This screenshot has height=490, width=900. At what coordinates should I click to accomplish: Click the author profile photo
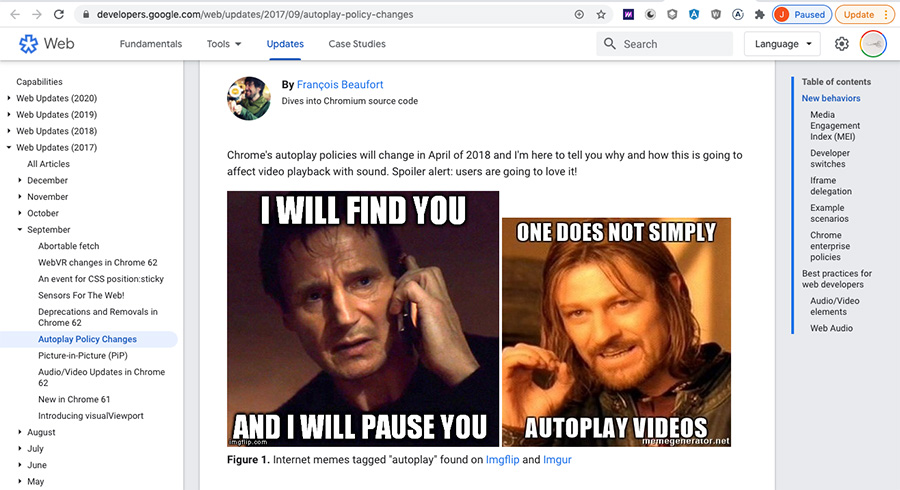click(x=249, y=98)
